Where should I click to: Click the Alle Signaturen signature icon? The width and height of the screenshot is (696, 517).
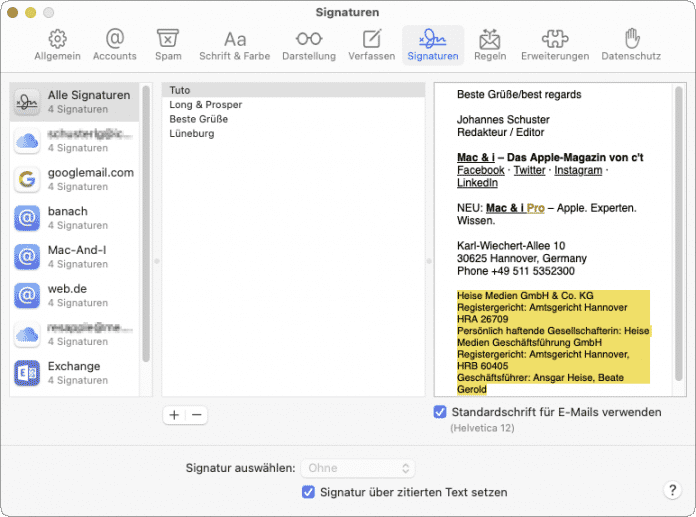point(27,102)
